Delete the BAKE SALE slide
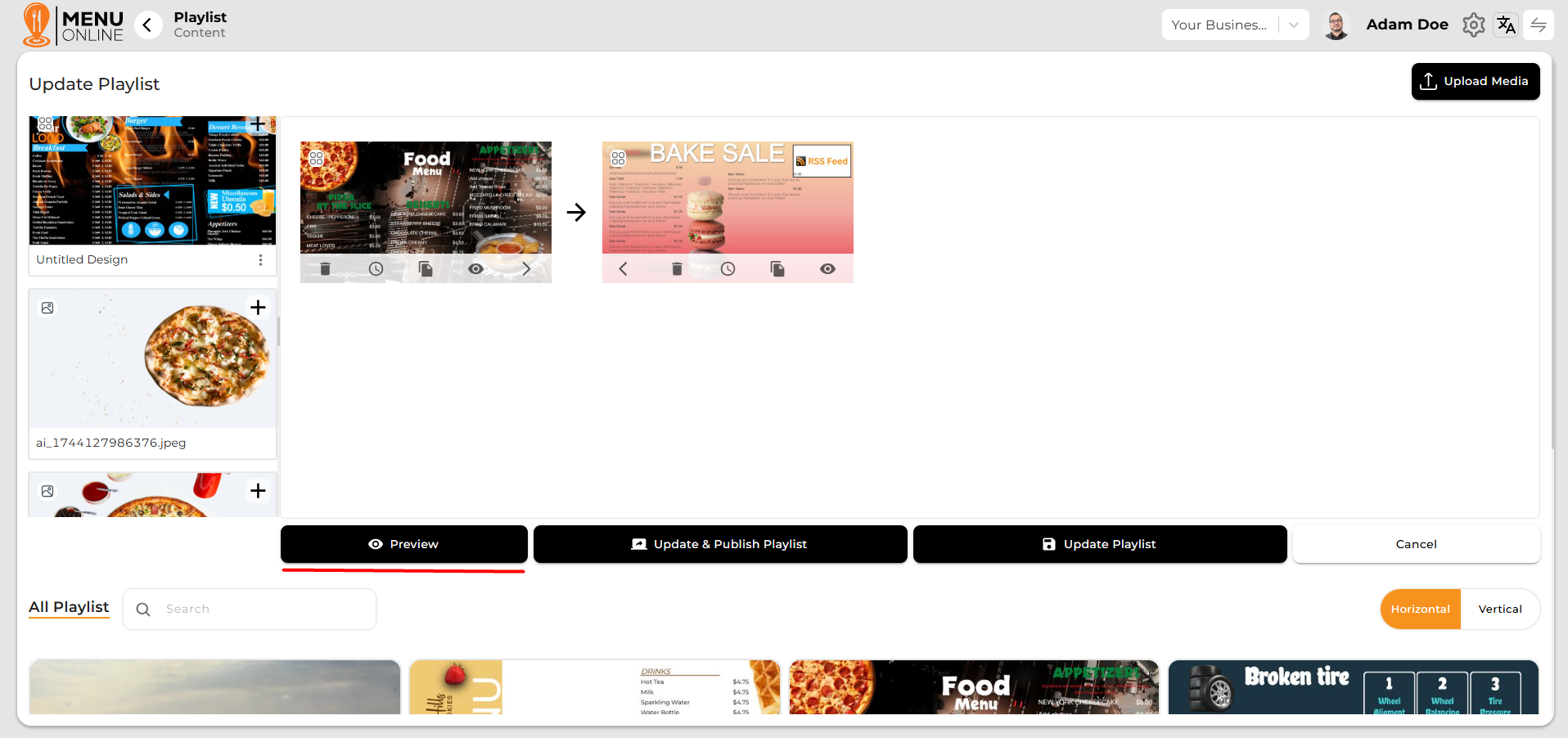The height and width of the screenshot is (738, 1568). tap(677, 269)
